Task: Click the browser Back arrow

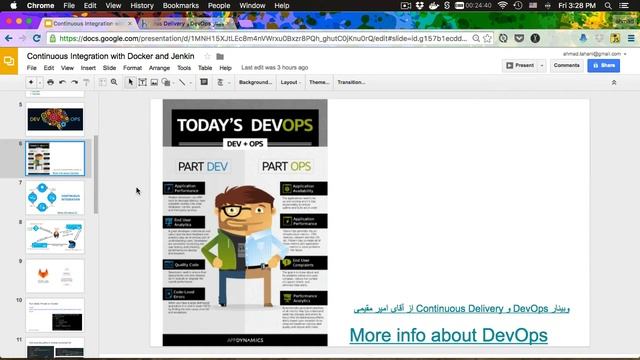Action: pyautogui.click(x=9, y=38)
